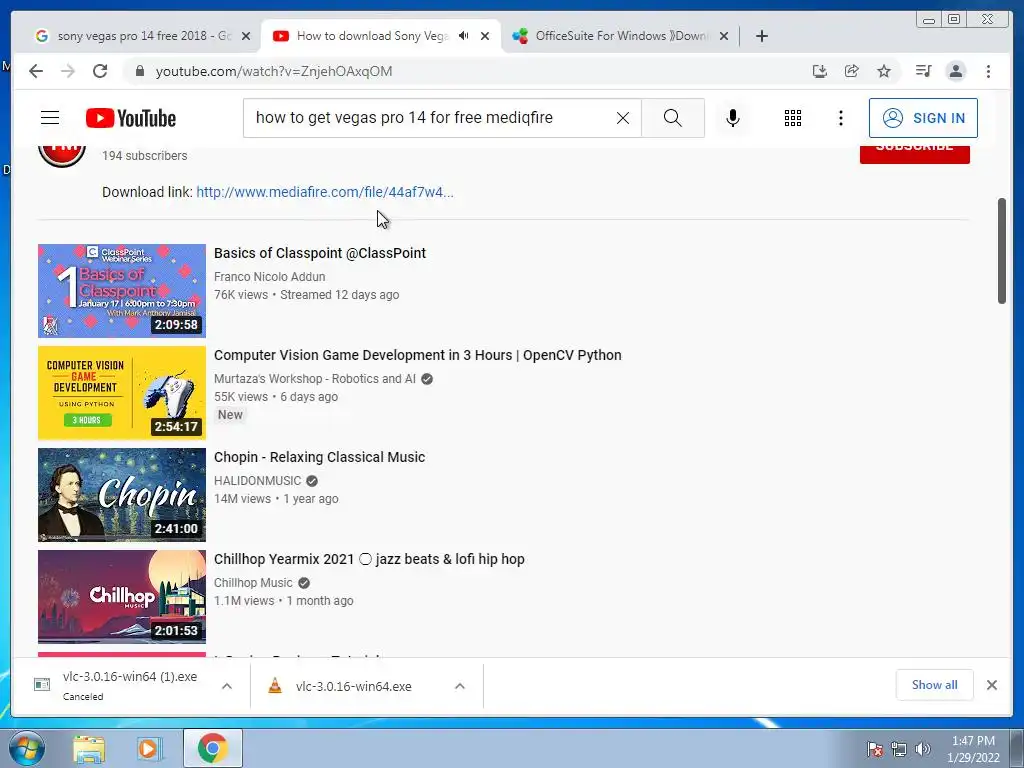Launch Windows Media Player from taskbar
This screenshot has height=768, width=1024.
(x=149, y=748)
